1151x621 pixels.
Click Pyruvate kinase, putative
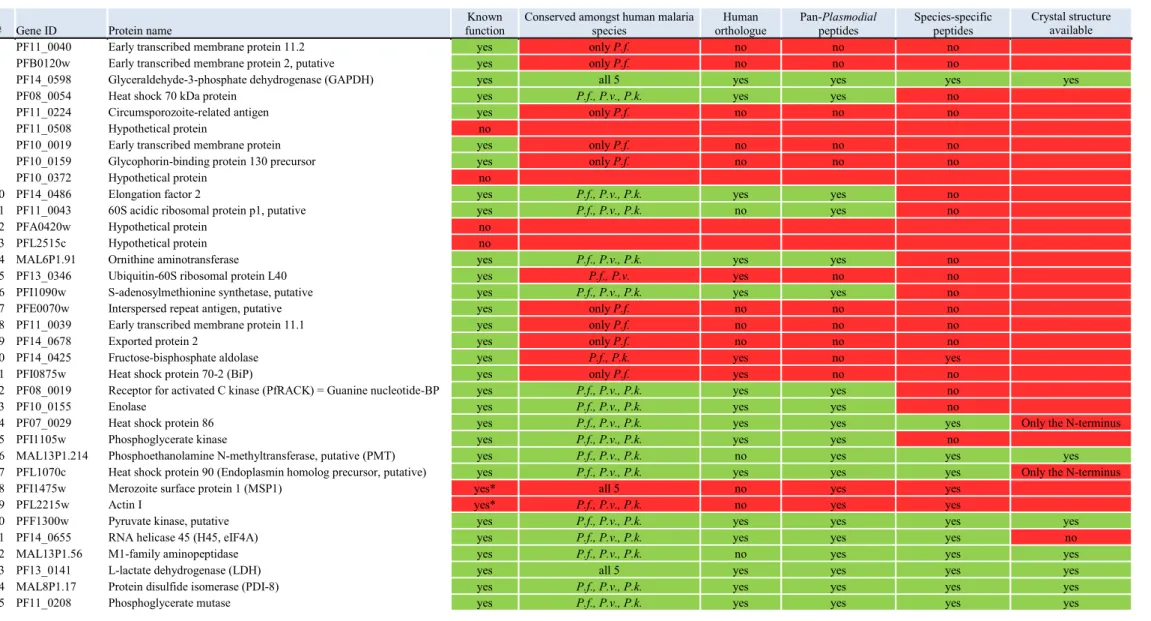point(169,521)
